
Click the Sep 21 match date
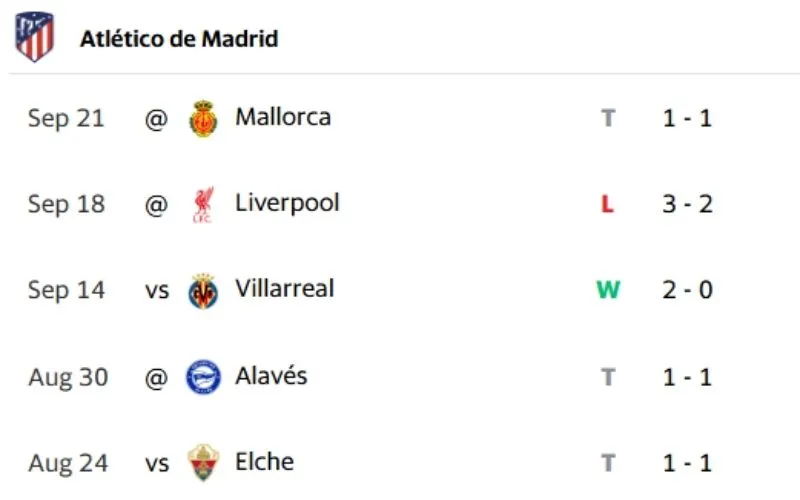[66, 118]
